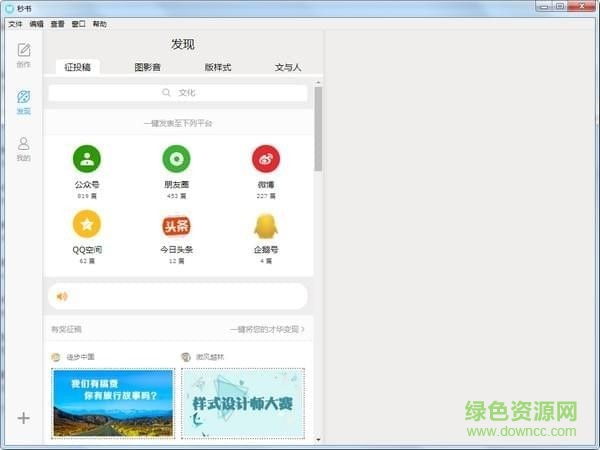Select the 今日头条 platform icon
This screenshot has height=450, width=600.
tap(176, 224)
